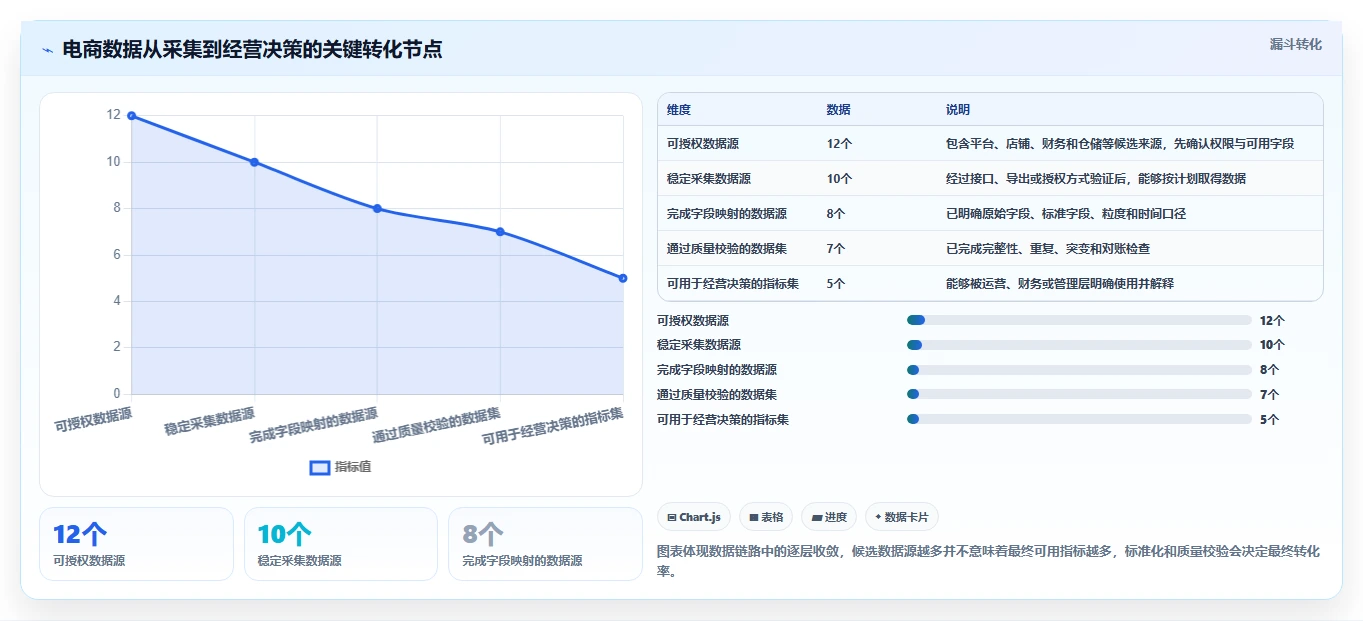Click the 进度 tag
This screenshot has height=621, width=1363.
pos(829,517)
